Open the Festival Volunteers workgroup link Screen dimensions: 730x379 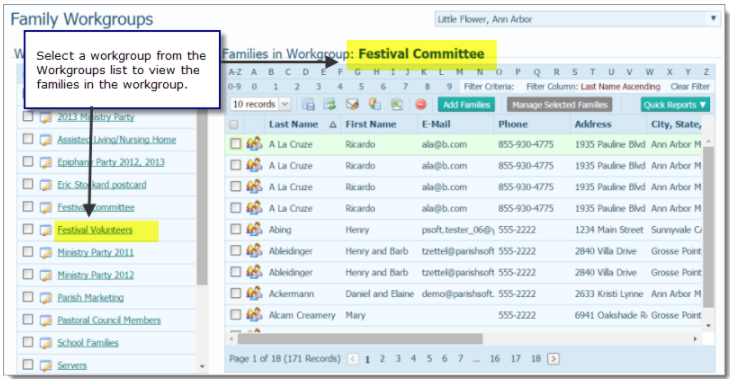95,230
